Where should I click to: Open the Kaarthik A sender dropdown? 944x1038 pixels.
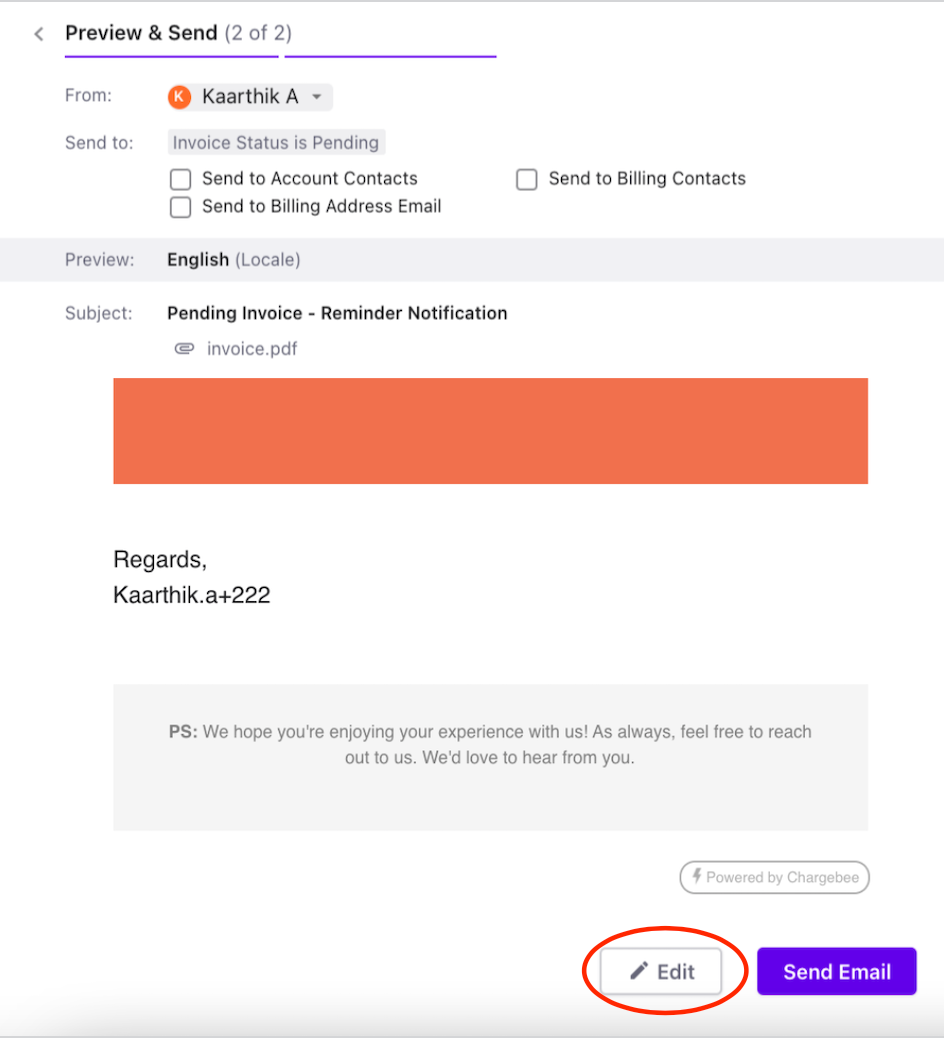click(316, 97)
